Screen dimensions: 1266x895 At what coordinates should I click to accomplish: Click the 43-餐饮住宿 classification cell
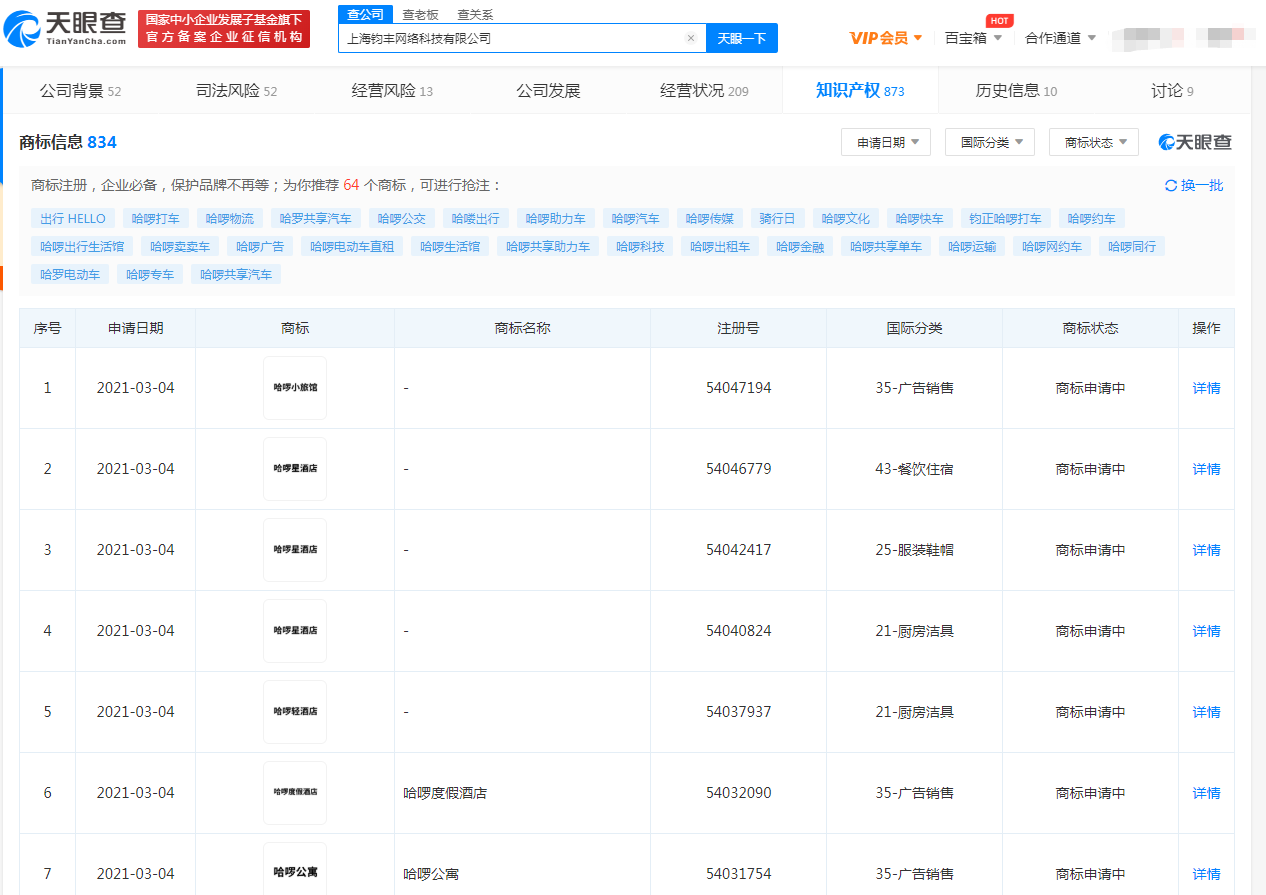[x=914, y=469]
